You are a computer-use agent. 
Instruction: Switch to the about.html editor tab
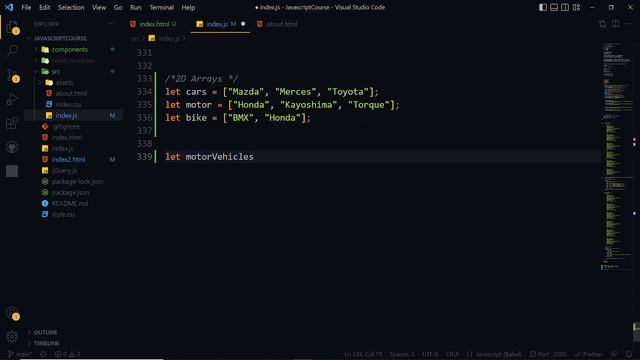[x=278, y=24]
